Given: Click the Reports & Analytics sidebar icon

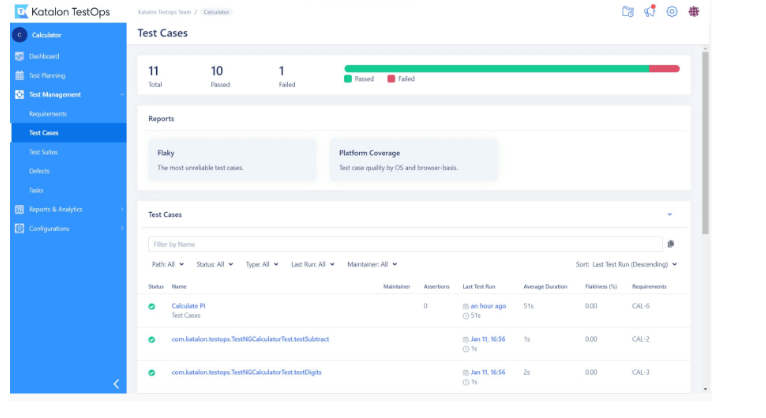Looking at the screenshot, I should [x=19, y=209].
